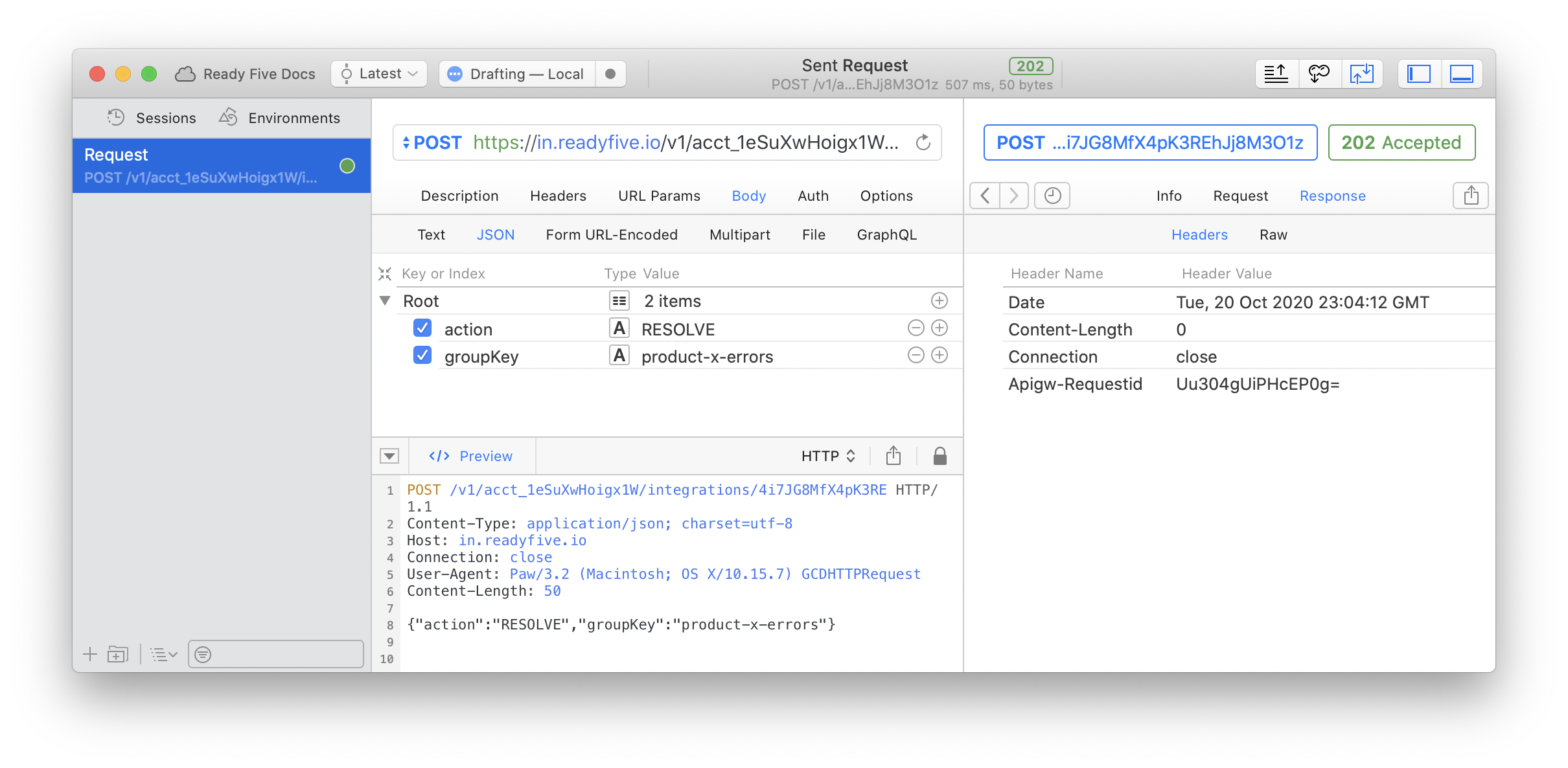Click the green status dot on Request
The image size is (1568, 768).
347,166
